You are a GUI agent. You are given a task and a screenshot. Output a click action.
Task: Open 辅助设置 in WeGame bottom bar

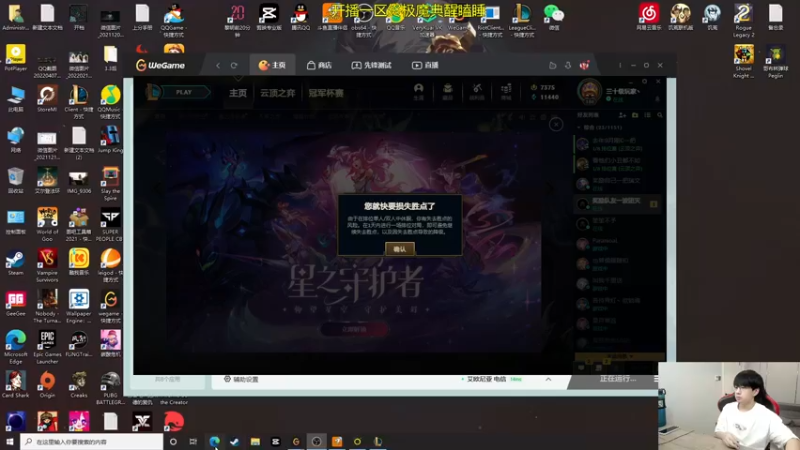tap(241, 379)
